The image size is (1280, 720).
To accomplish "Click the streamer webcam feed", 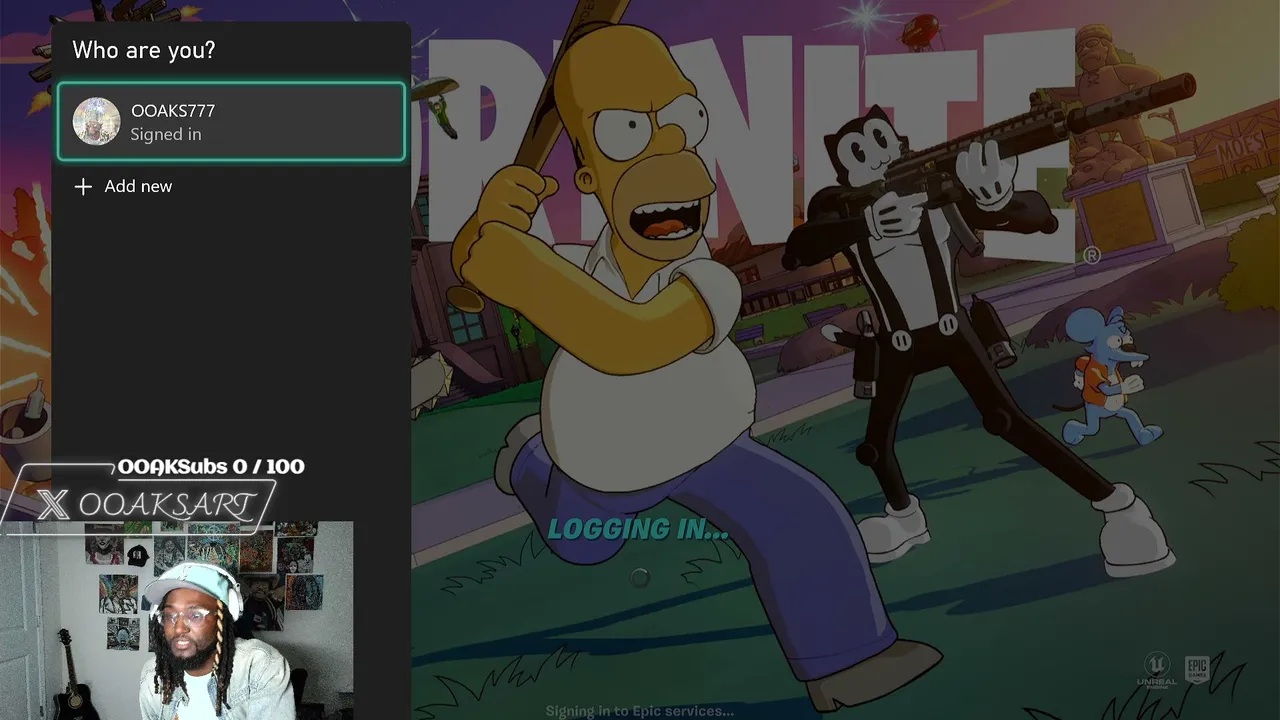I will [176, 620].
